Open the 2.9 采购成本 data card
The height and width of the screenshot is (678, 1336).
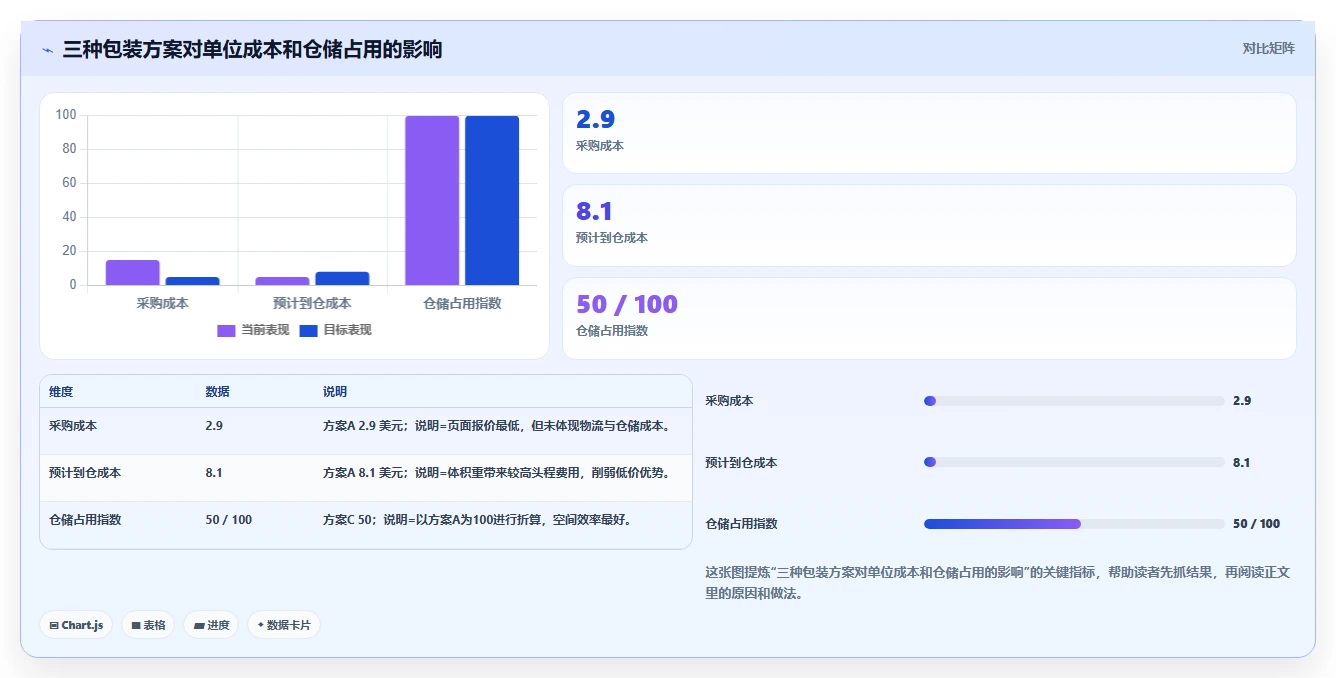point(929,133)
